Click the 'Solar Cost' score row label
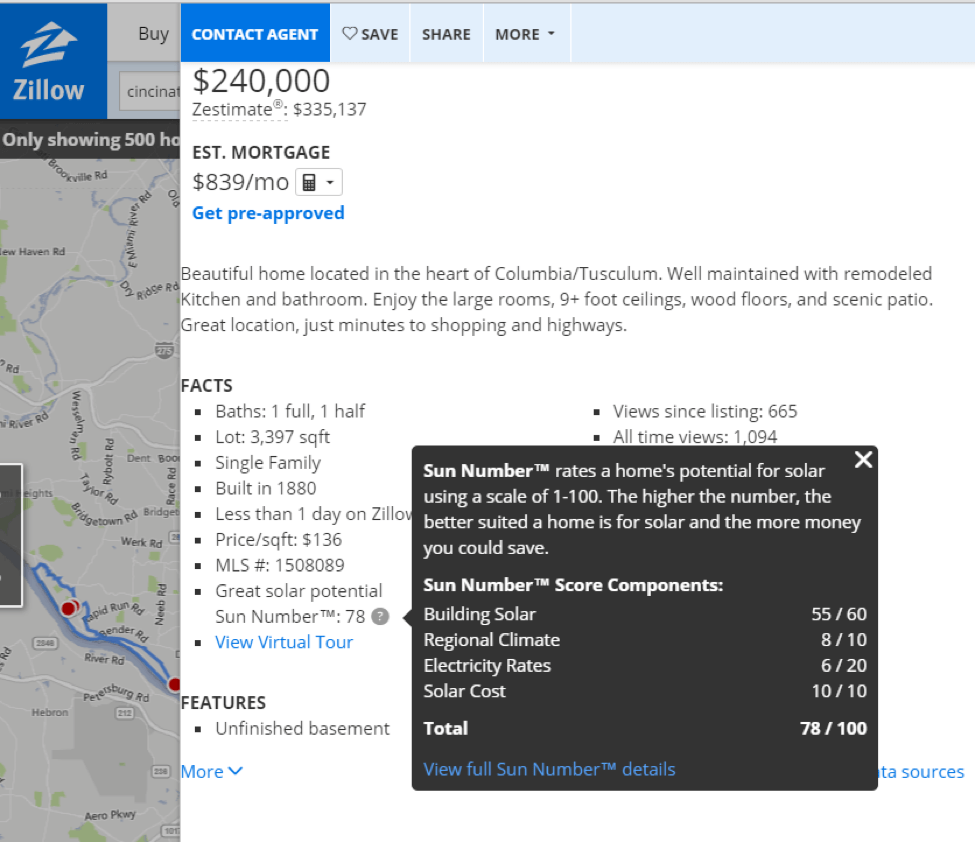This screenshot has width=975, height=842. tap(464, 691)
